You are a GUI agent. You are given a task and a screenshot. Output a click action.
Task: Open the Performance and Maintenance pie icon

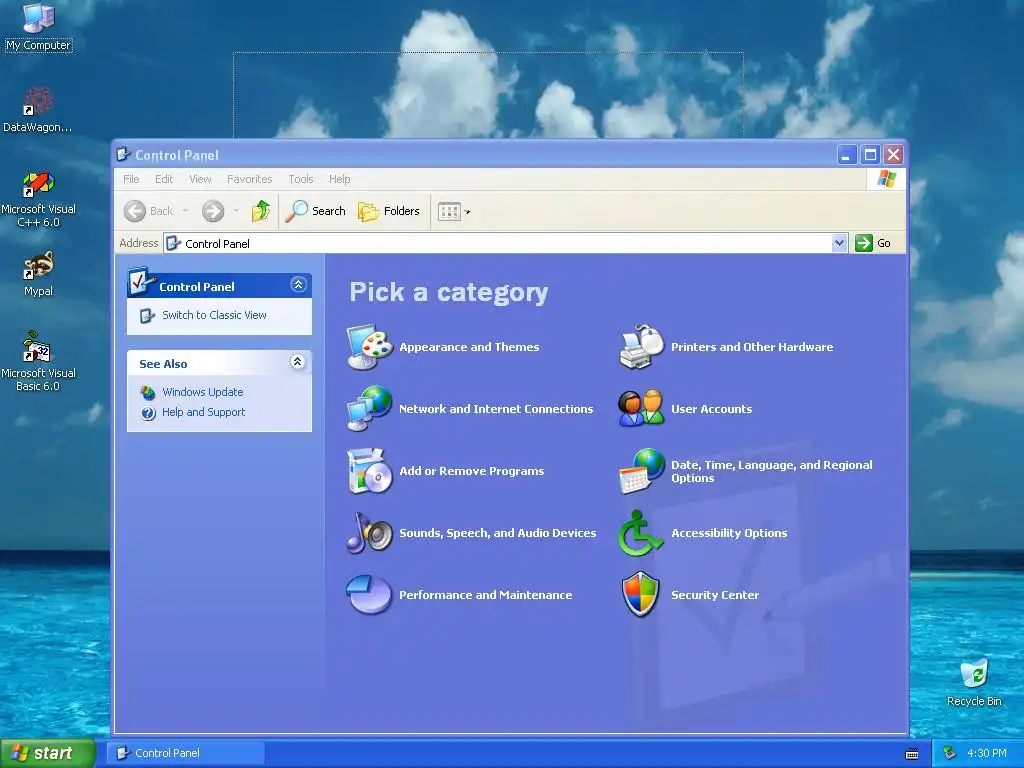click(370, 594)
